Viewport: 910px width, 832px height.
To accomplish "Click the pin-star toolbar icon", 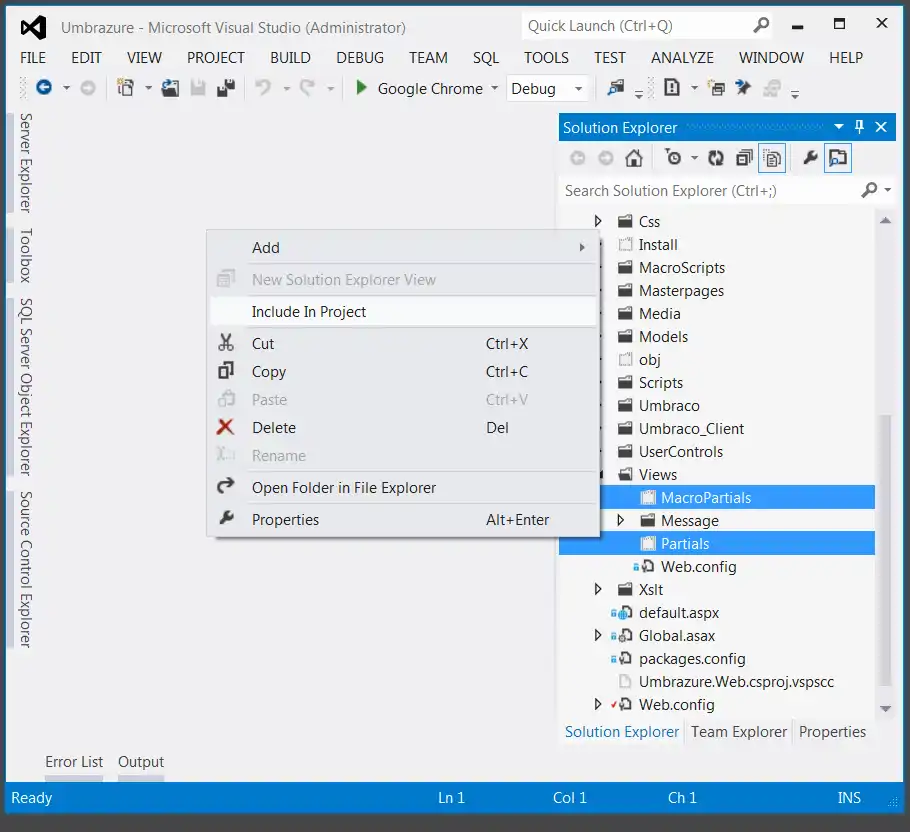I will pos(743,88).
